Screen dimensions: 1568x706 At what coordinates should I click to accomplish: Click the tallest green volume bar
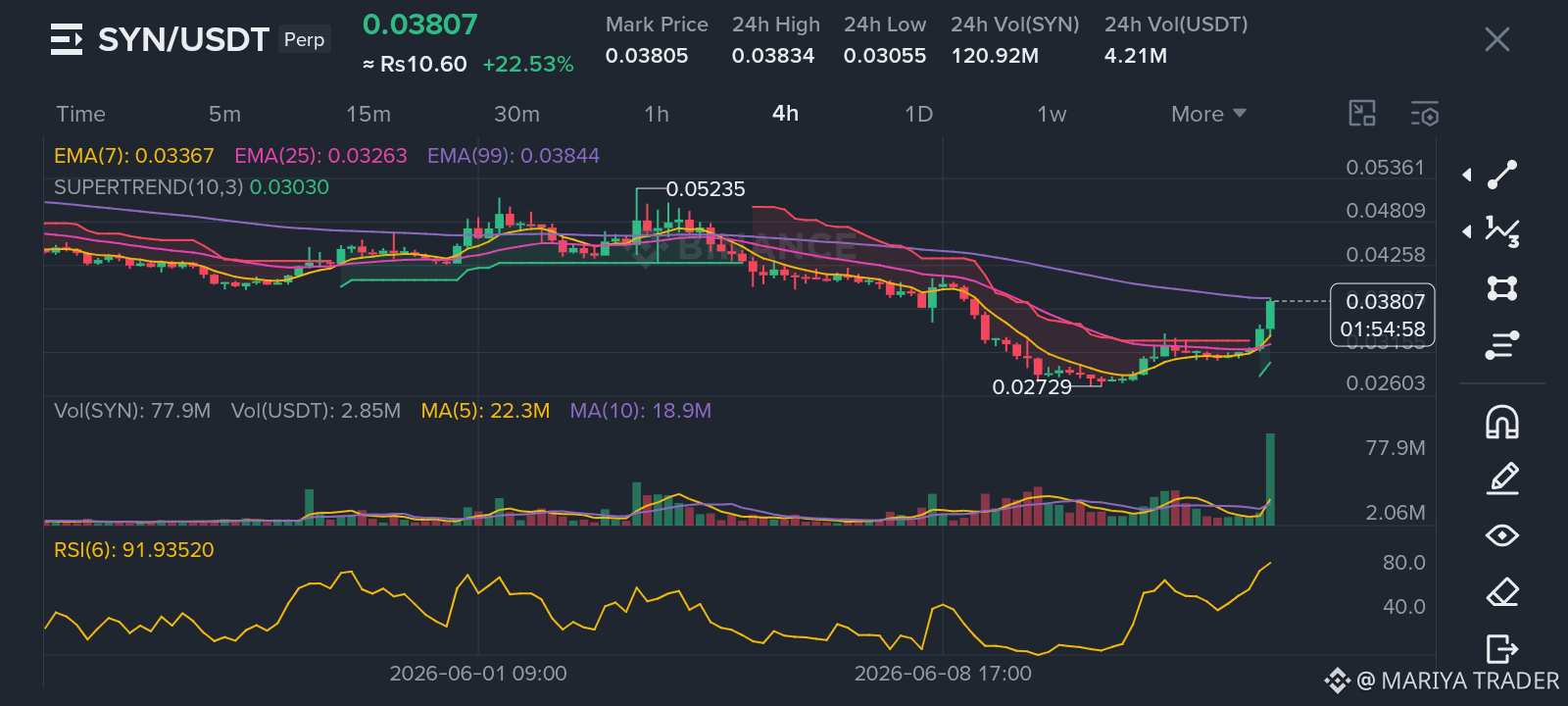pyautogui.click(x=1270, y=479)
